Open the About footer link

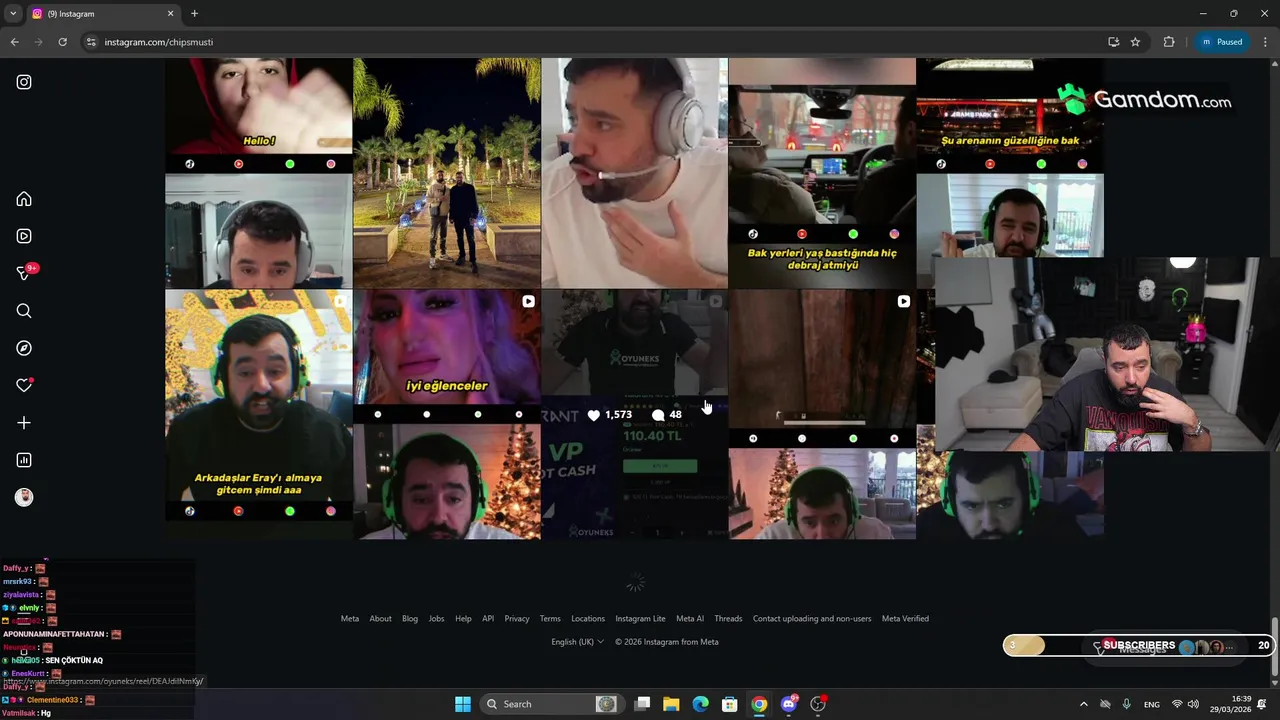tap(380, 618)
